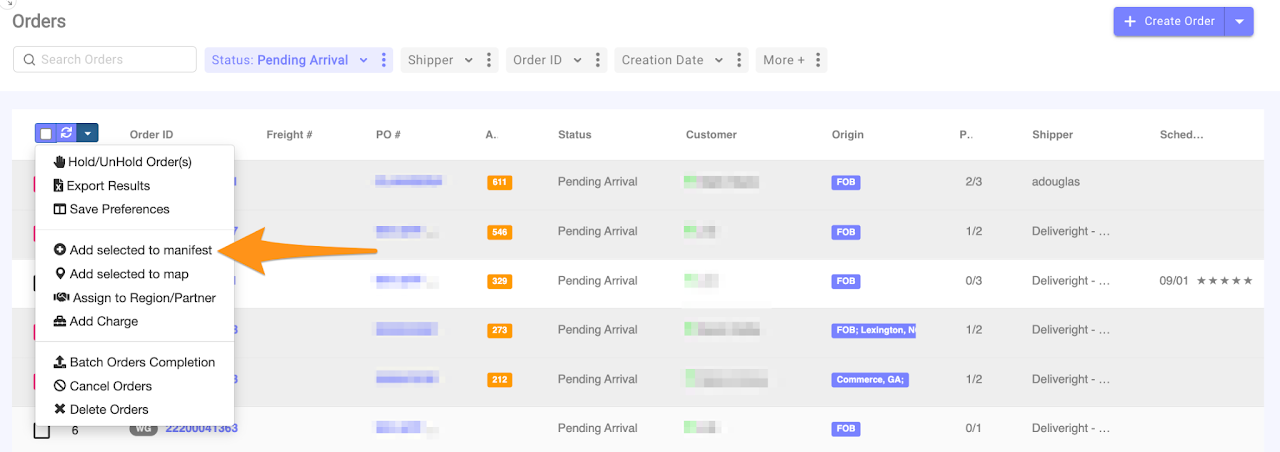
Task: Select Assign to Region/Partner
Action: 134,298
